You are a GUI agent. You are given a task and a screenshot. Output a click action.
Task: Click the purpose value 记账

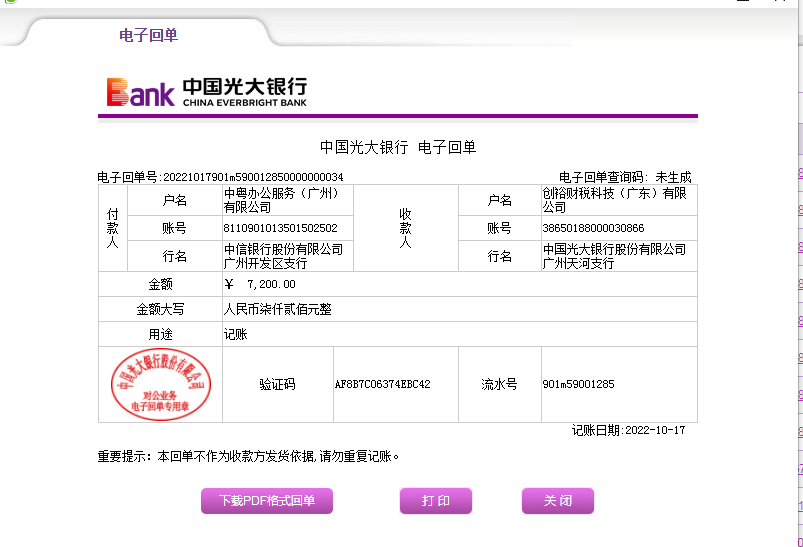point(236,334)
